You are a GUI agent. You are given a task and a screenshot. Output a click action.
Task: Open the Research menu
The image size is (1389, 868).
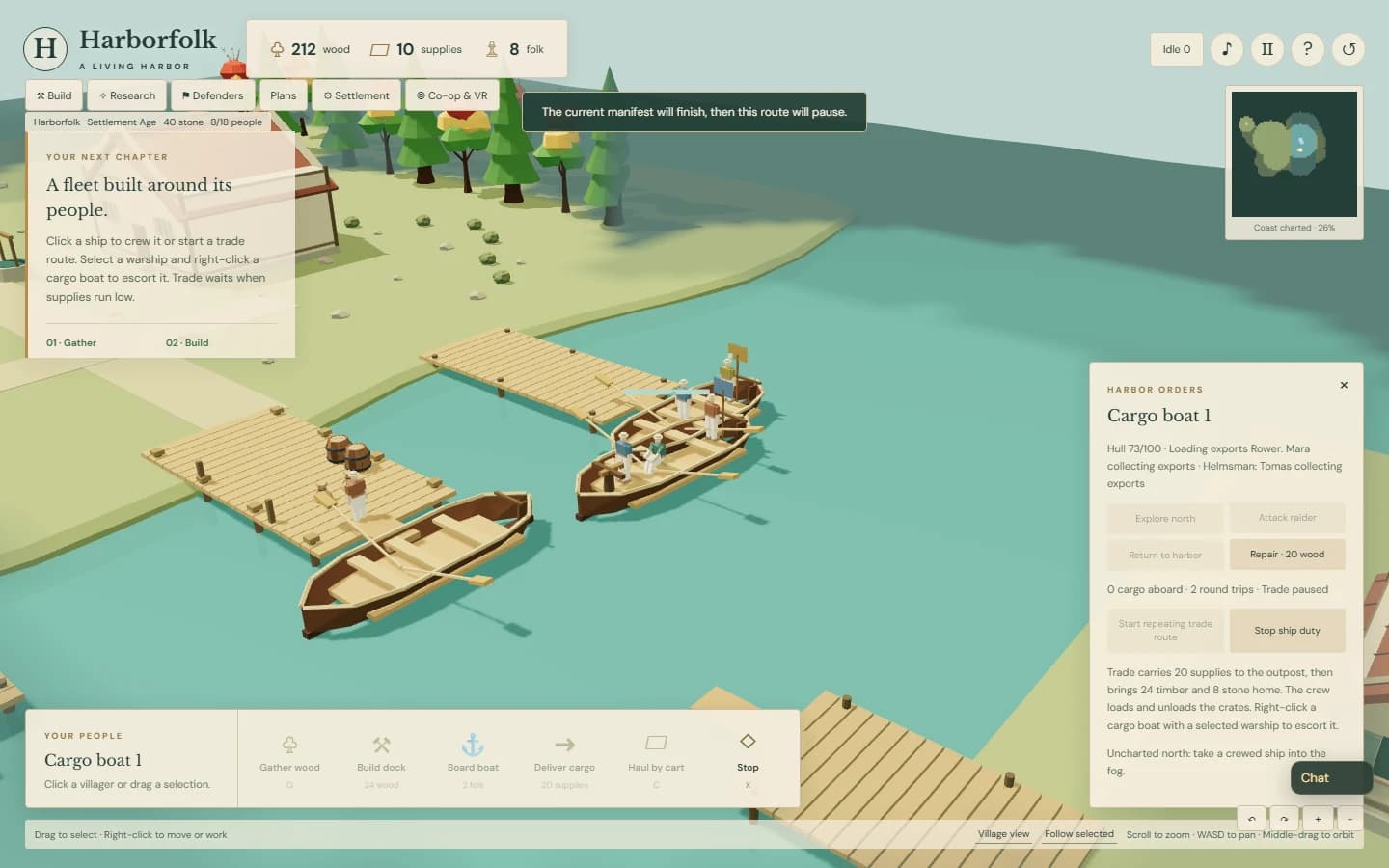coord(127,95)
